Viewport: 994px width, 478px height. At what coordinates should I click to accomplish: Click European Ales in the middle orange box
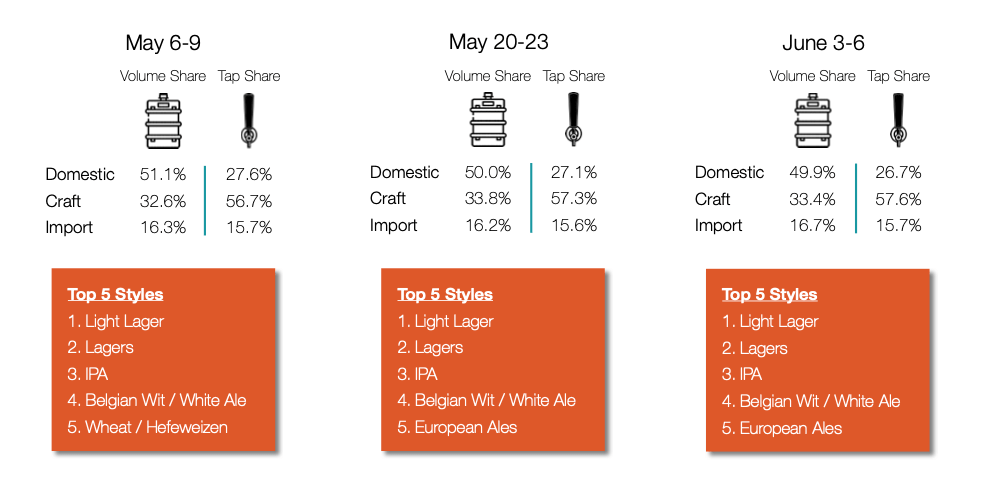click(466, 427)
